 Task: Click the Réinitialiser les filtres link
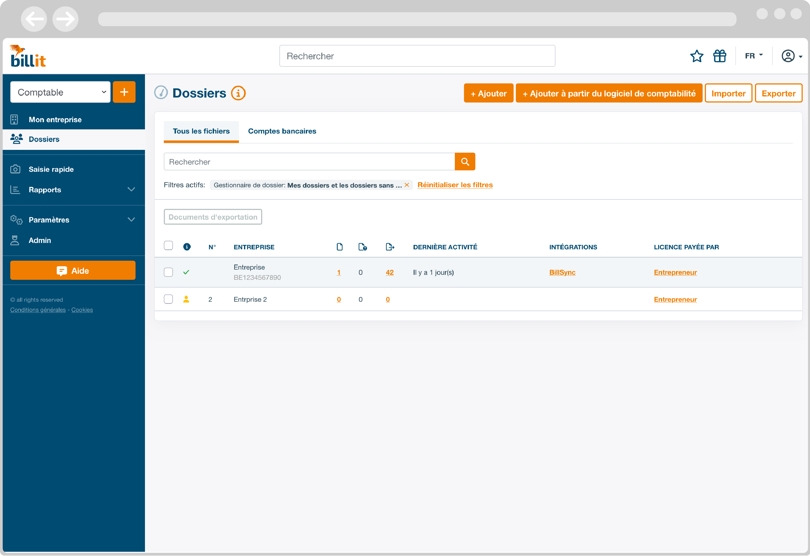(x=455, y=185)
